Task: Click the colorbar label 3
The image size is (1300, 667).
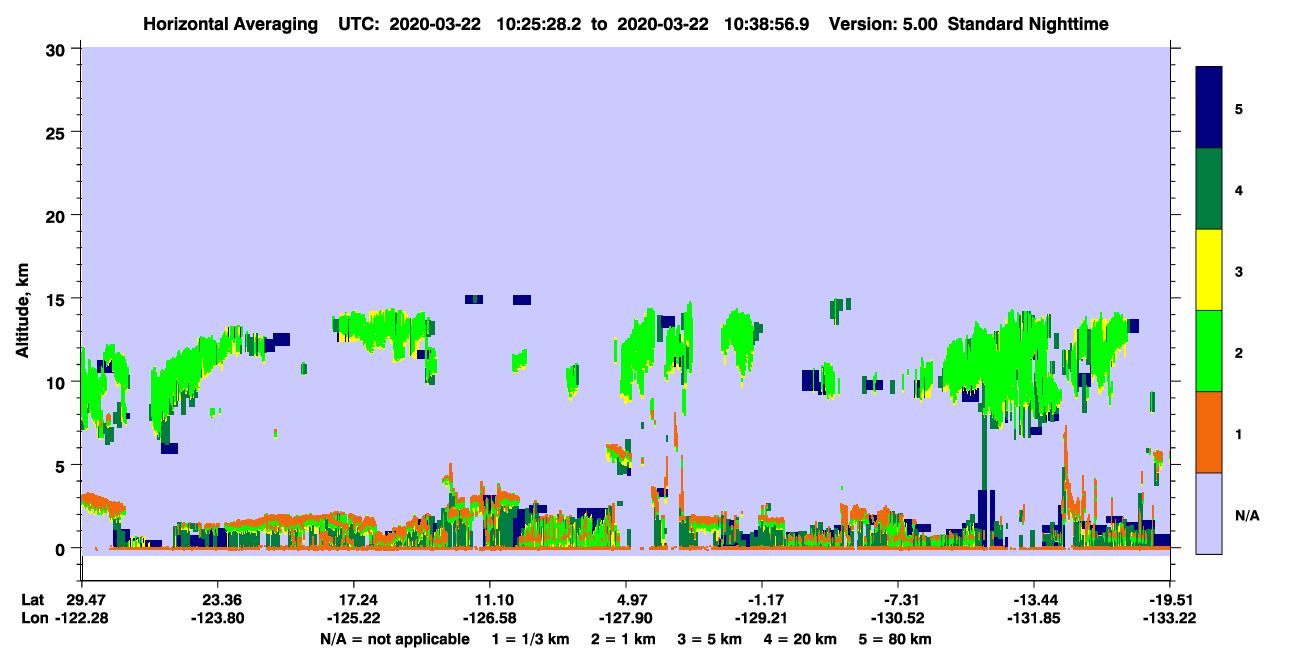Action: point(1239,271)
